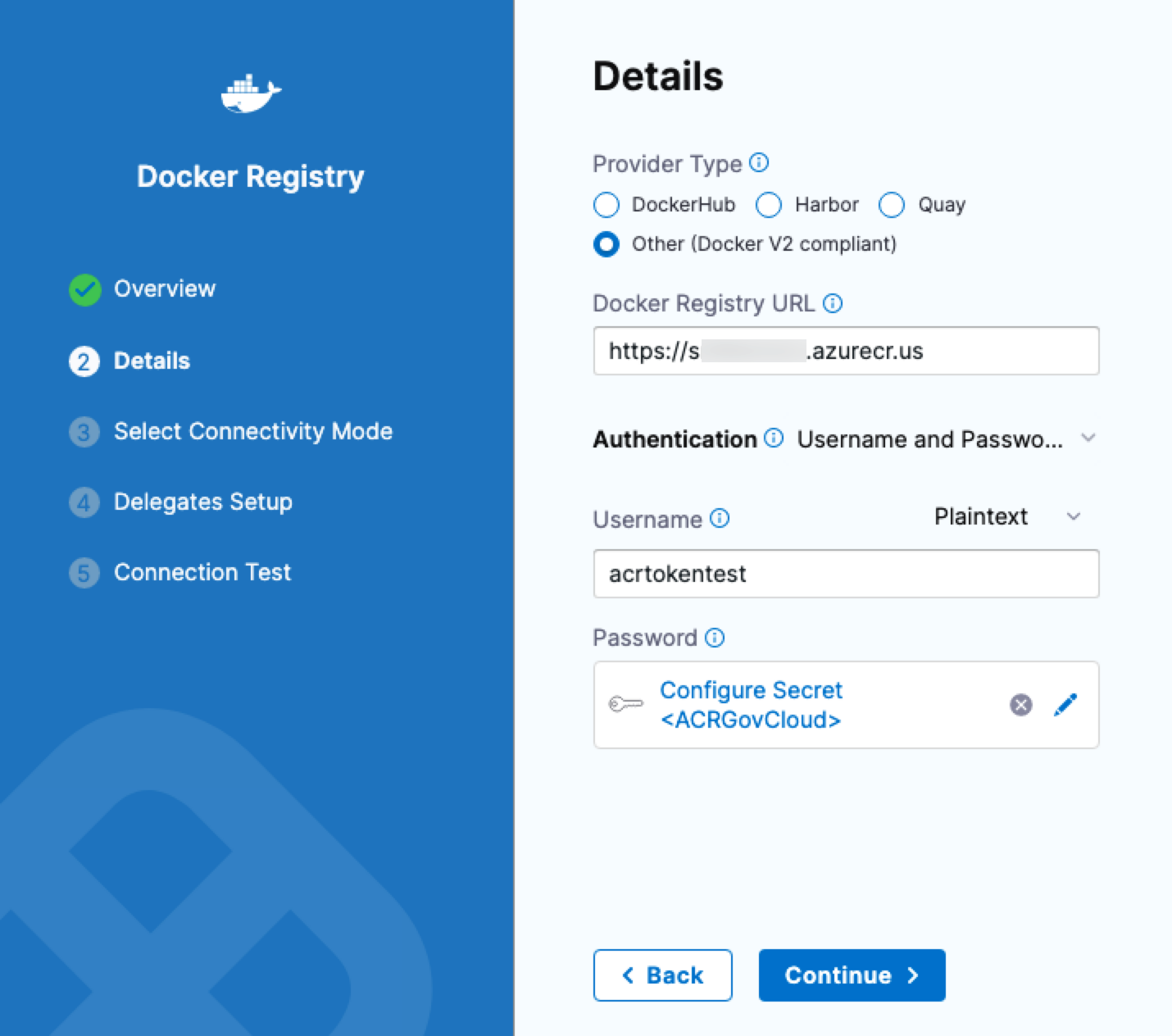Image resolution: width=1172 pixels, height=1036 pixels.
Task: Select the Harbor provider type
Action: (x=769, y=205)
